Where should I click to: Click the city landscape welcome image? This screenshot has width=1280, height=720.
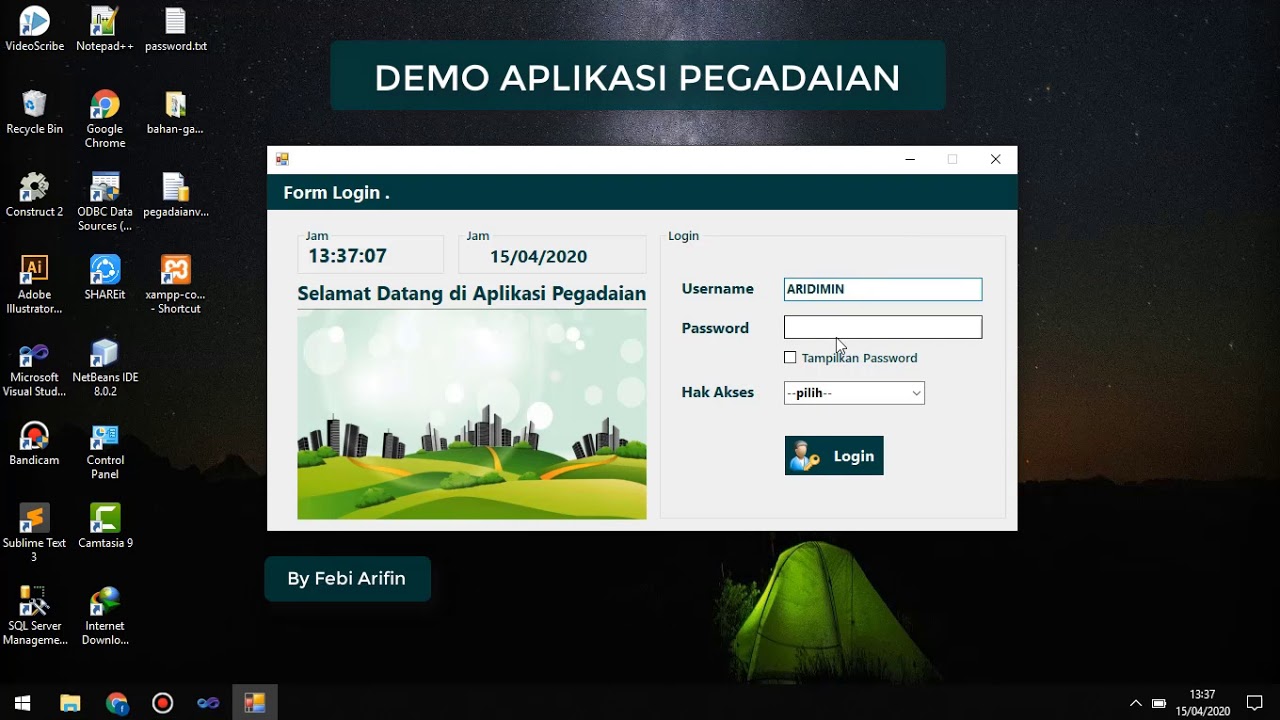point(472,415)
